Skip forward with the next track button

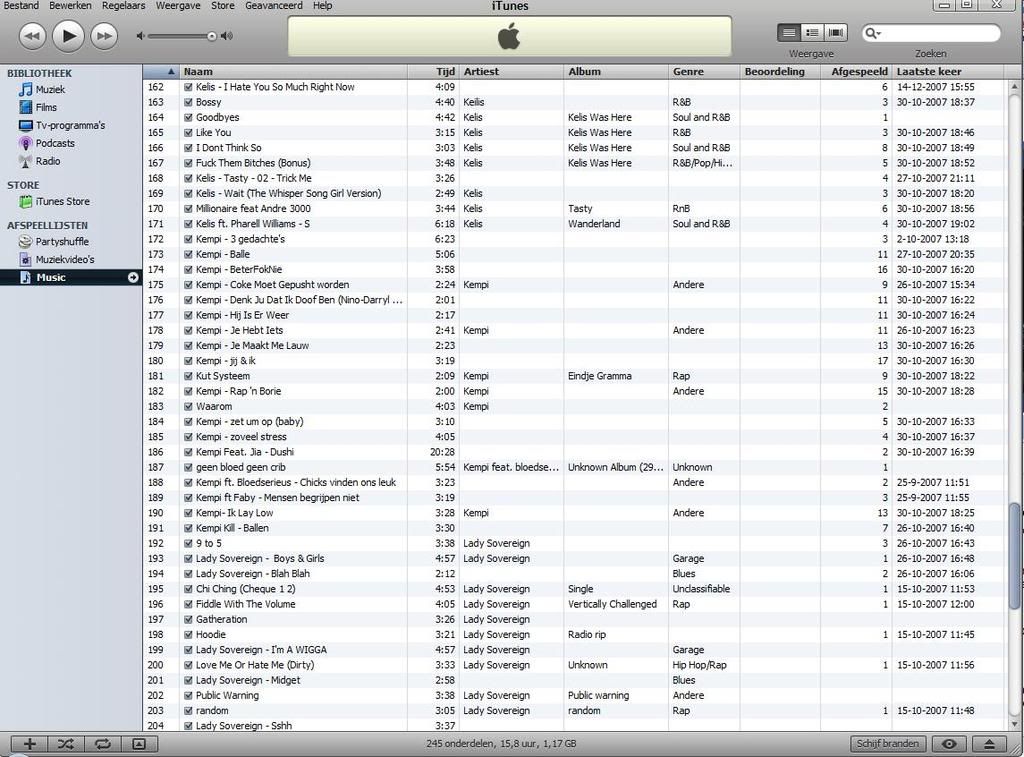click(x=104, y=36)
